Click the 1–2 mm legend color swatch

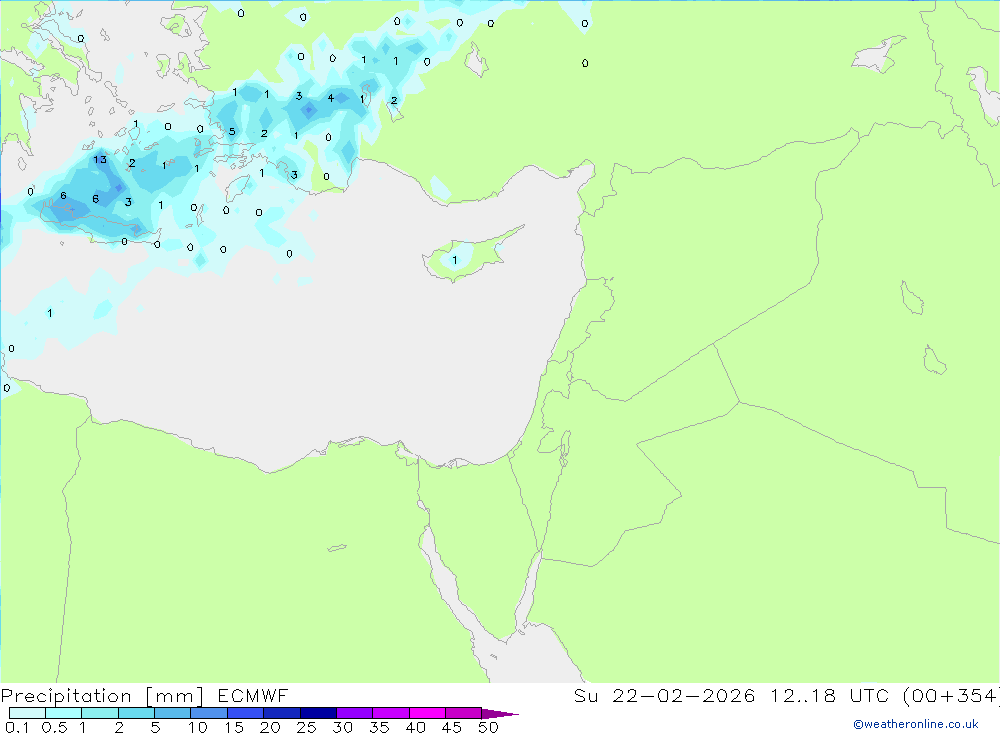(100, 713)
